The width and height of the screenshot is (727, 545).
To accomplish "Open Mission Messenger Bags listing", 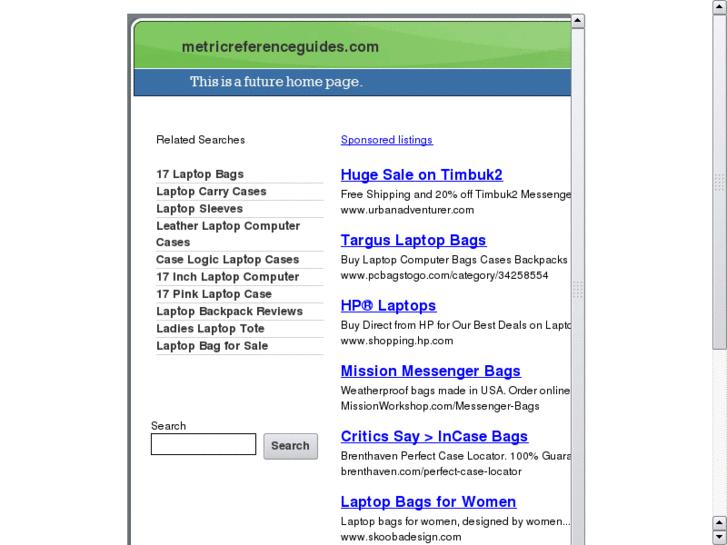I will (x=430, y=371).
